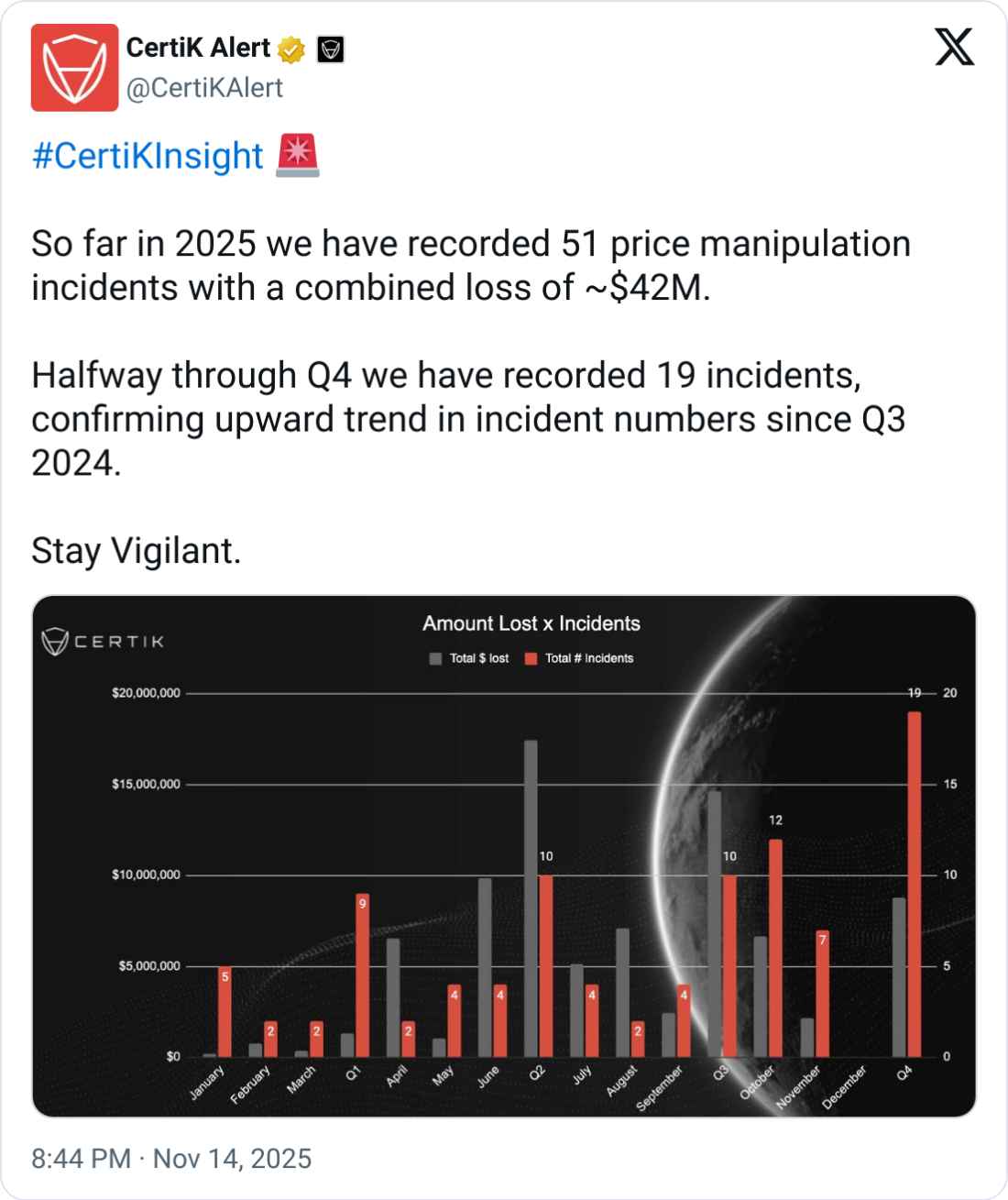Open the @CertiKAlert handle
The width and height of the screenshot is (1008, 1200).
pos(204,88)
